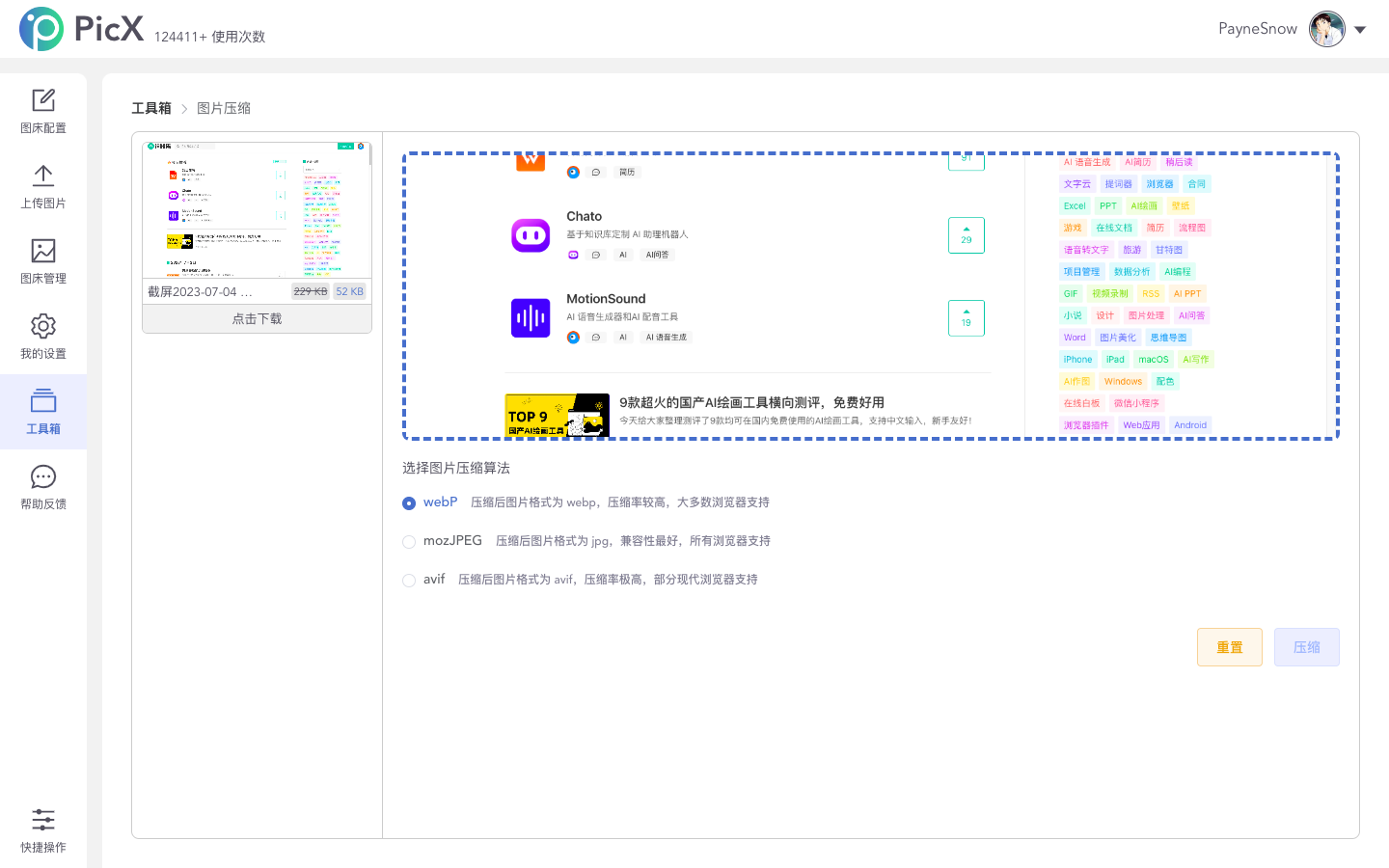Select the avif compression format
Viewport: 1389px width, 868px height.
tap(409, 580)
